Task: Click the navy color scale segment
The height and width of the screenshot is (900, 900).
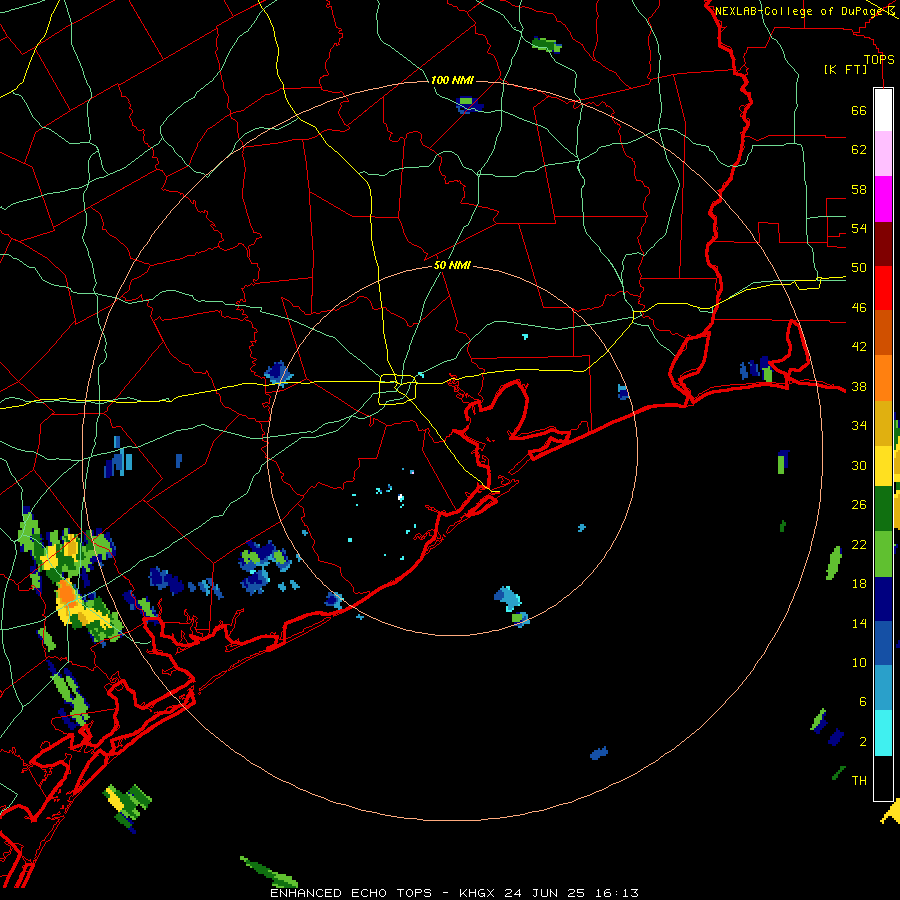Action: tap(883, 599)
